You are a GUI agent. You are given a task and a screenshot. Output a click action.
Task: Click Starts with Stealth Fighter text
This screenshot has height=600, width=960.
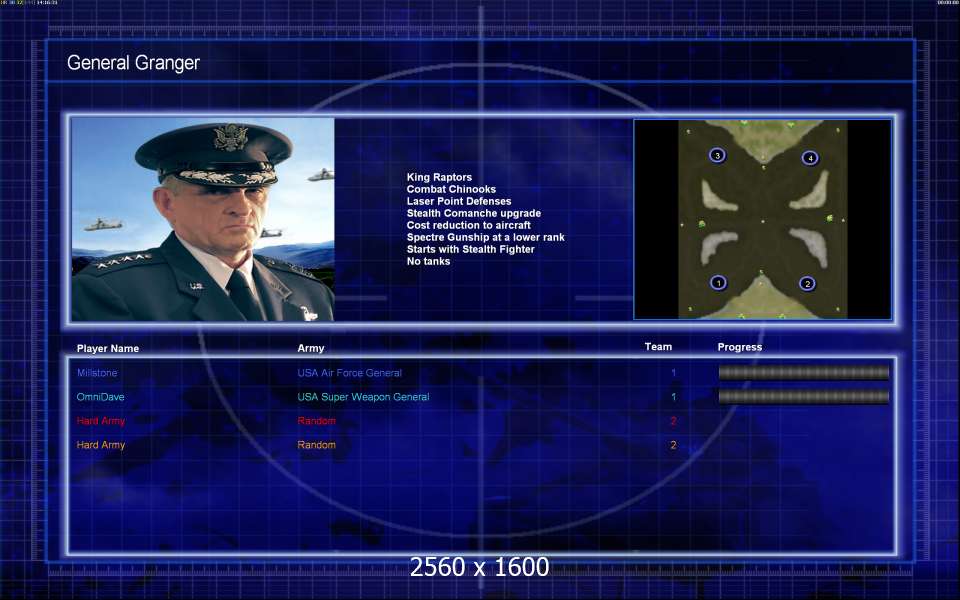[x=470, y=249]
